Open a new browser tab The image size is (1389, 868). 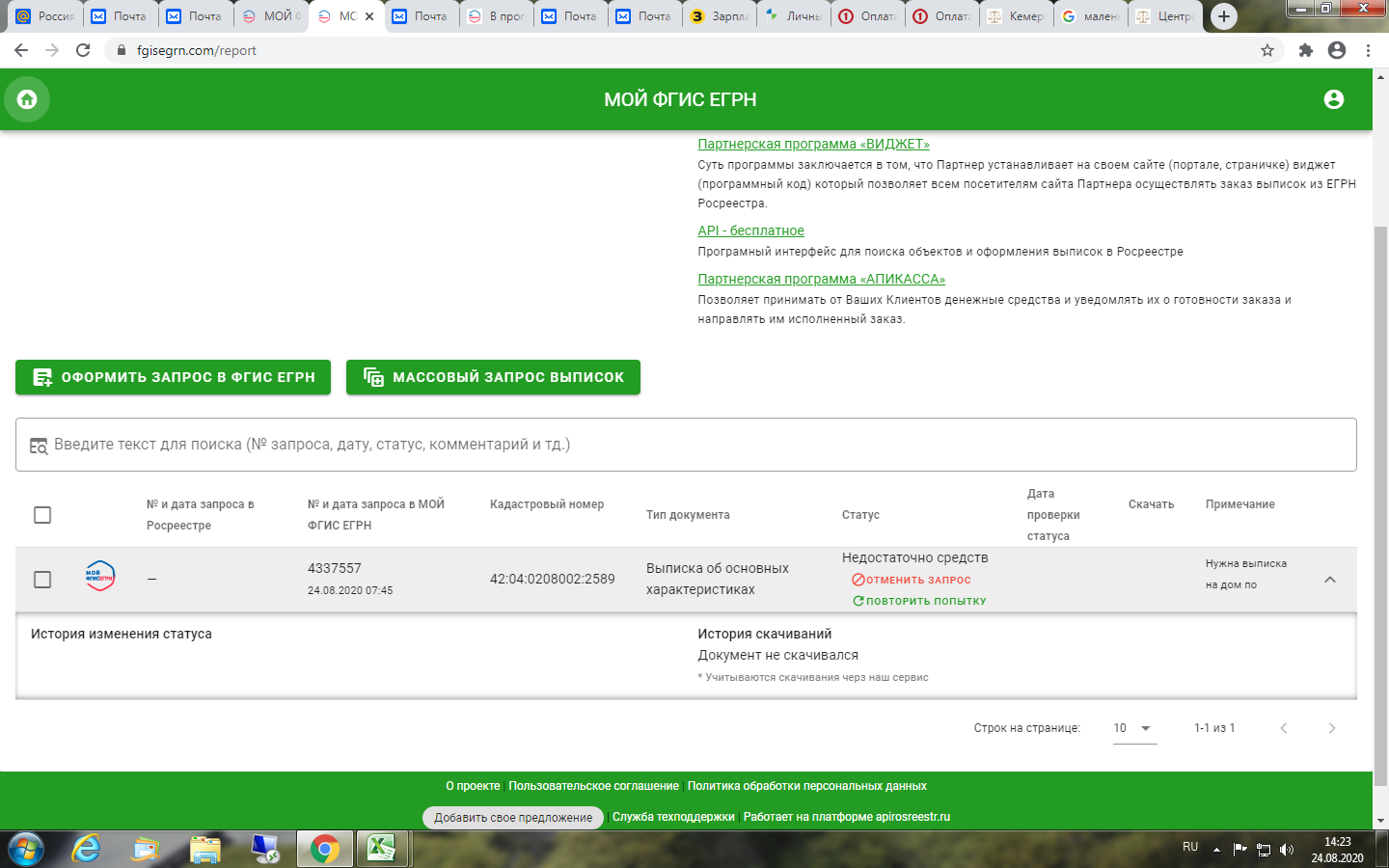point(1223,16)
